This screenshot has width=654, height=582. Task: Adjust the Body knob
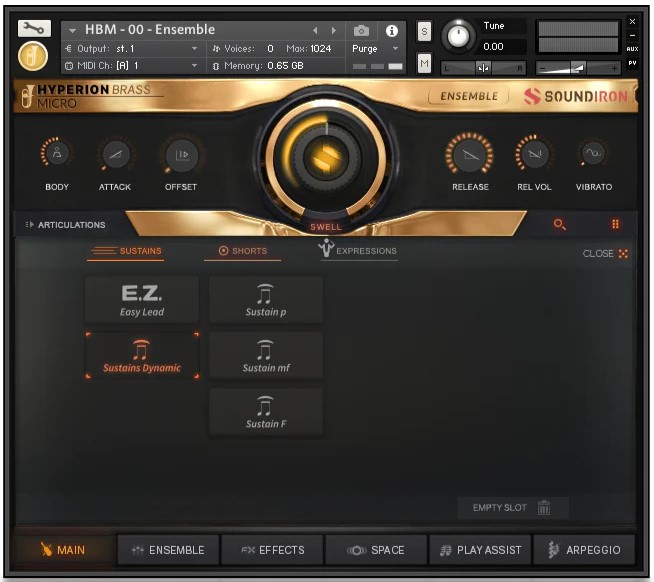coord(57,154)
